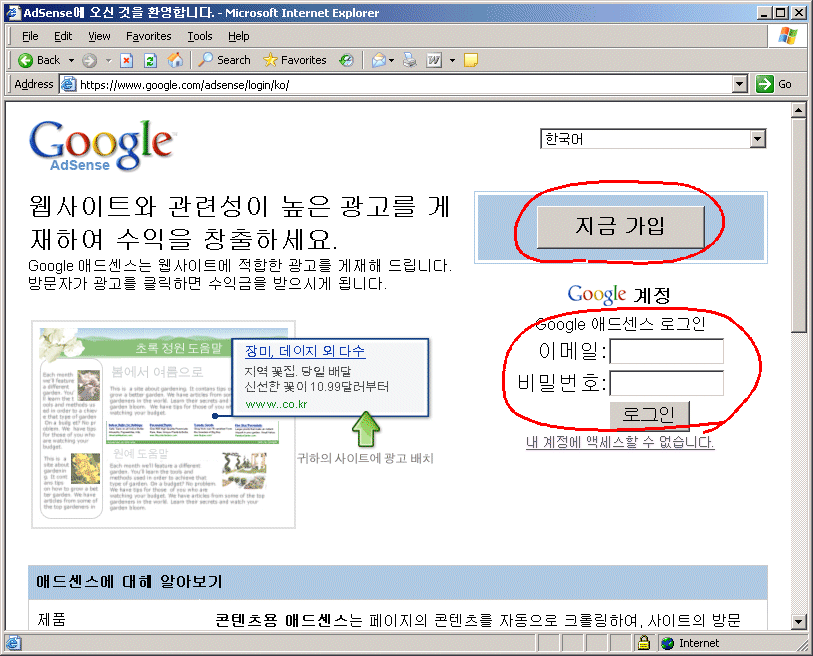Click the Edit with Word icon

(434, 61)
